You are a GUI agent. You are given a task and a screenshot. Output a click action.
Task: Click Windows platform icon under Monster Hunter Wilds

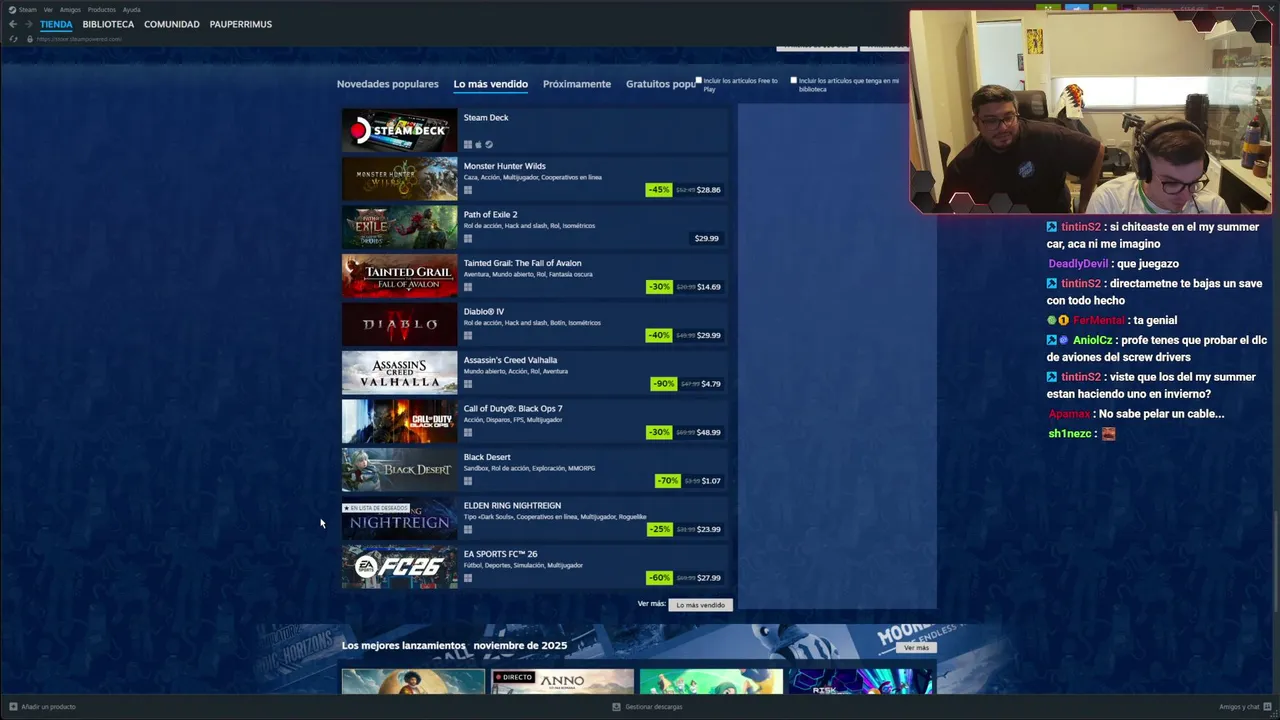click(x=467, y=190)
